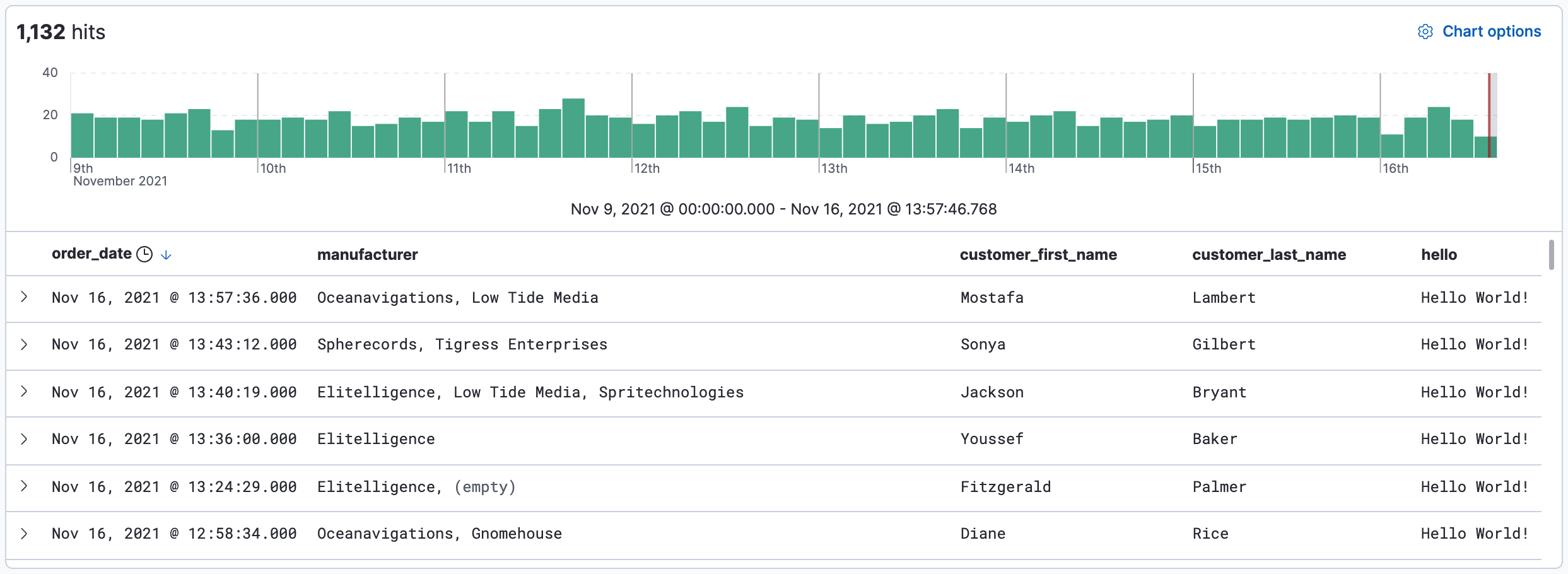Screen dimensions: 1568x574
Task: Click the manufacturer column header
Action: pyautogui.click(x=368, y=255)
